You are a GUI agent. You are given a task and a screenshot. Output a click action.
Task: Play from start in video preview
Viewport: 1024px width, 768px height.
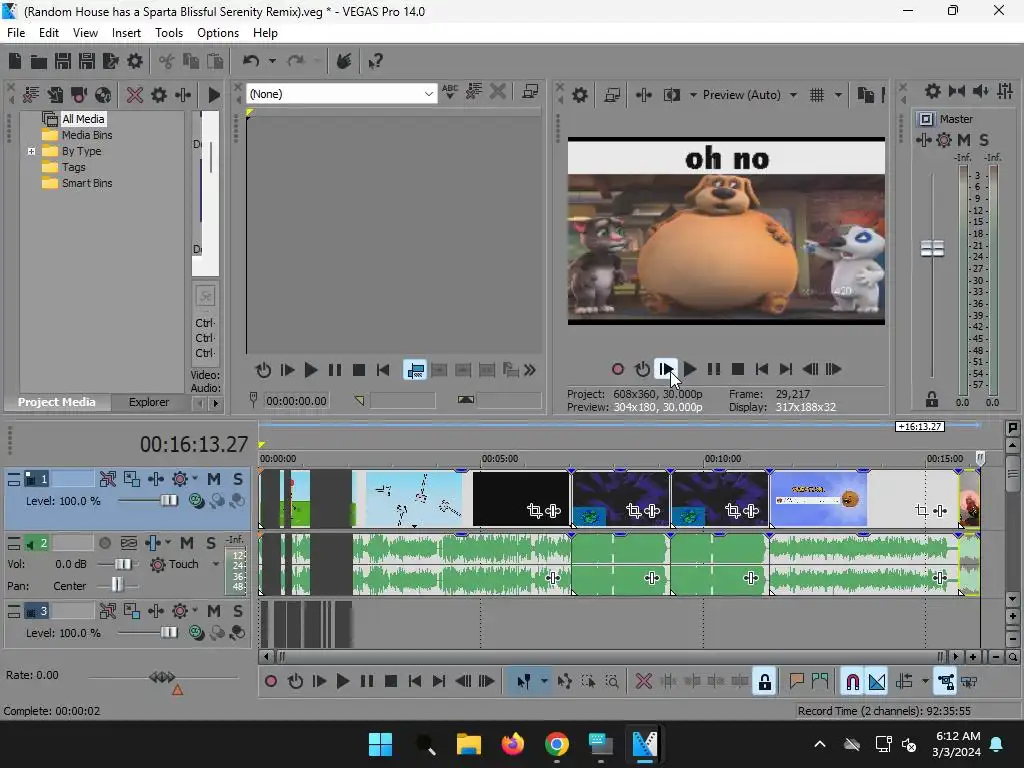665,370
